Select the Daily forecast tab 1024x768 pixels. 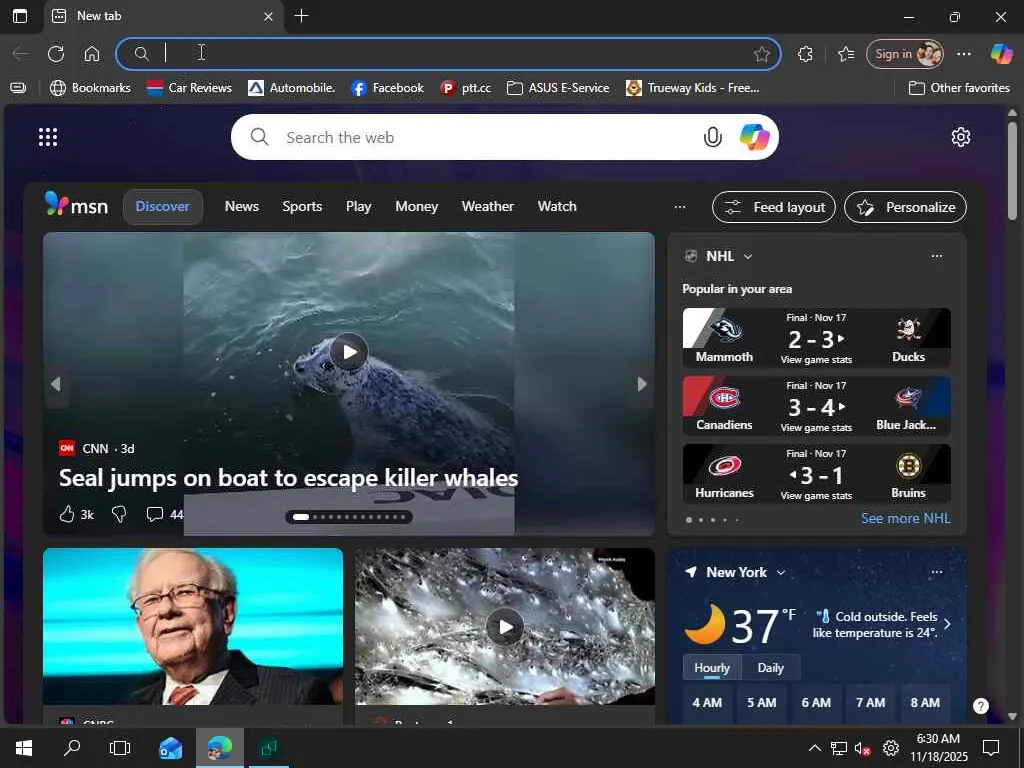[x=771, y=667]
